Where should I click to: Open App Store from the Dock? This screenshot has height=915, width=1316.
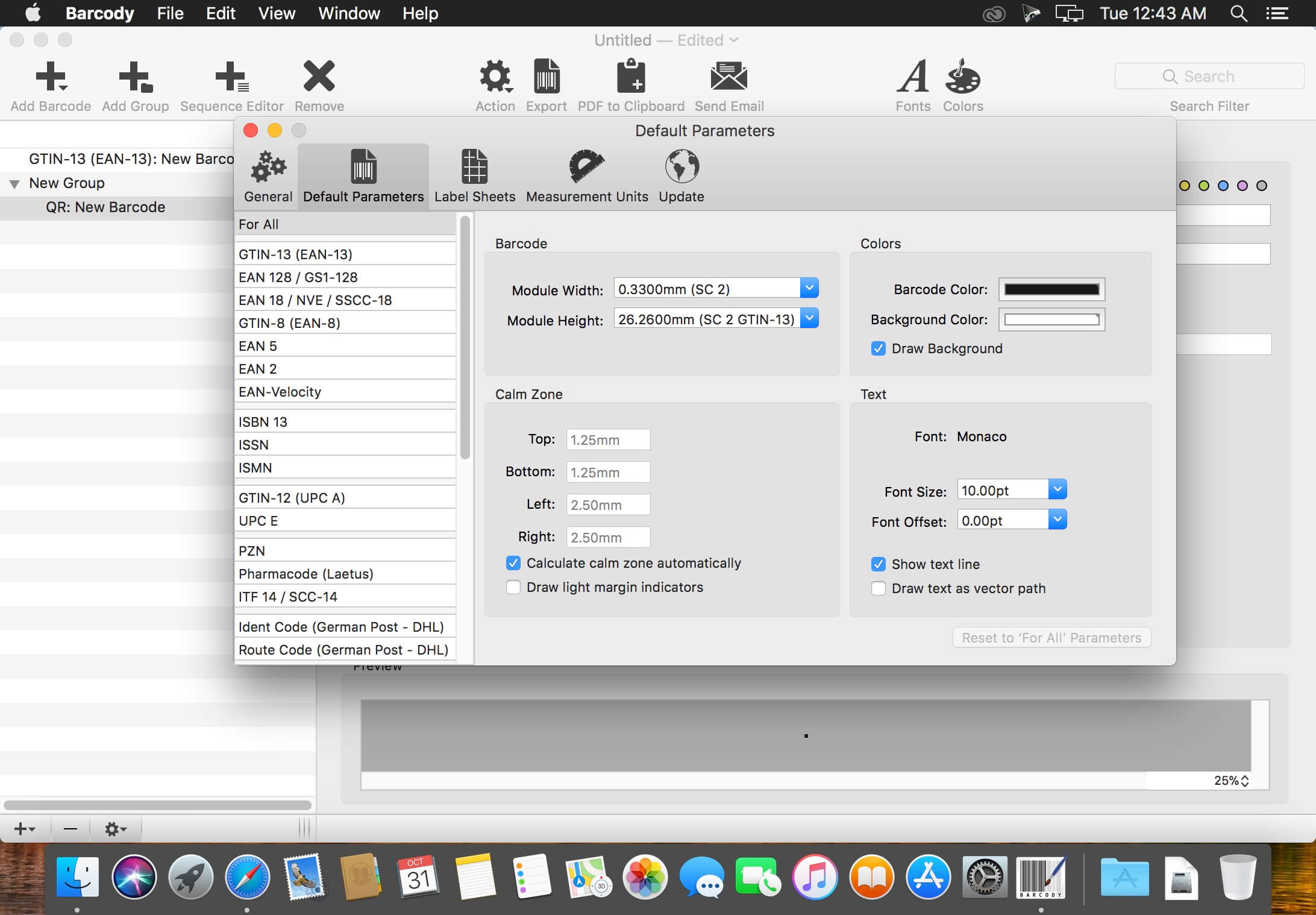928,876
